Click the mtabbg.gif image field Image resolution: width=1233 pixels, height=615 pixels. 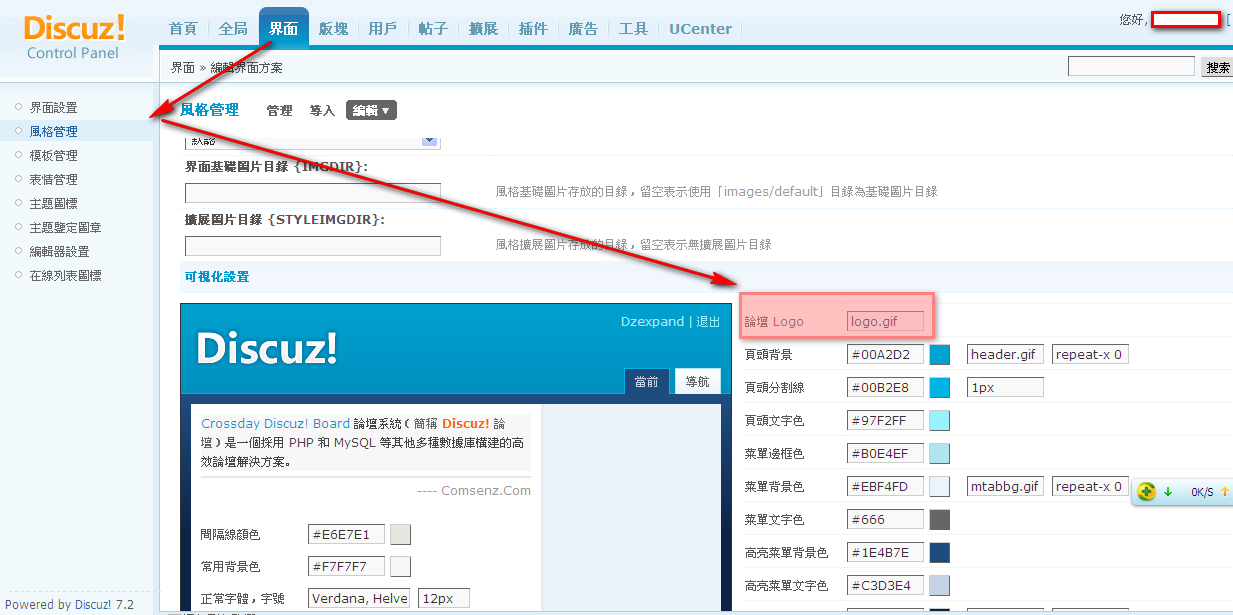click(1005, 486)
